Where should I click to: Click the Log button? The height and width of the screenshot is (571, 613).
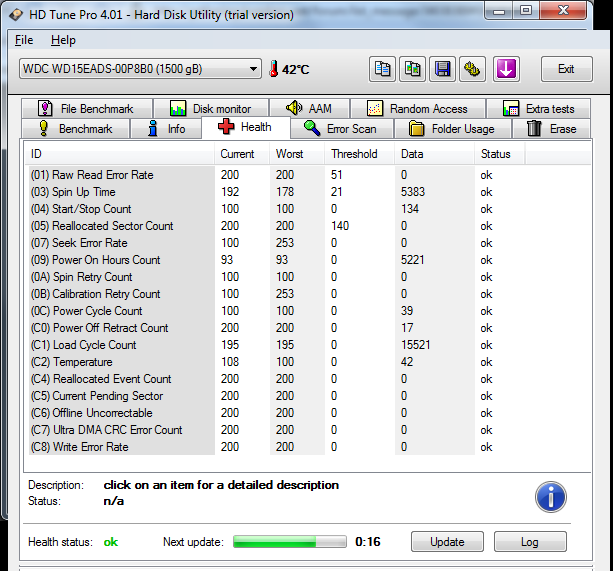[529, 542]
